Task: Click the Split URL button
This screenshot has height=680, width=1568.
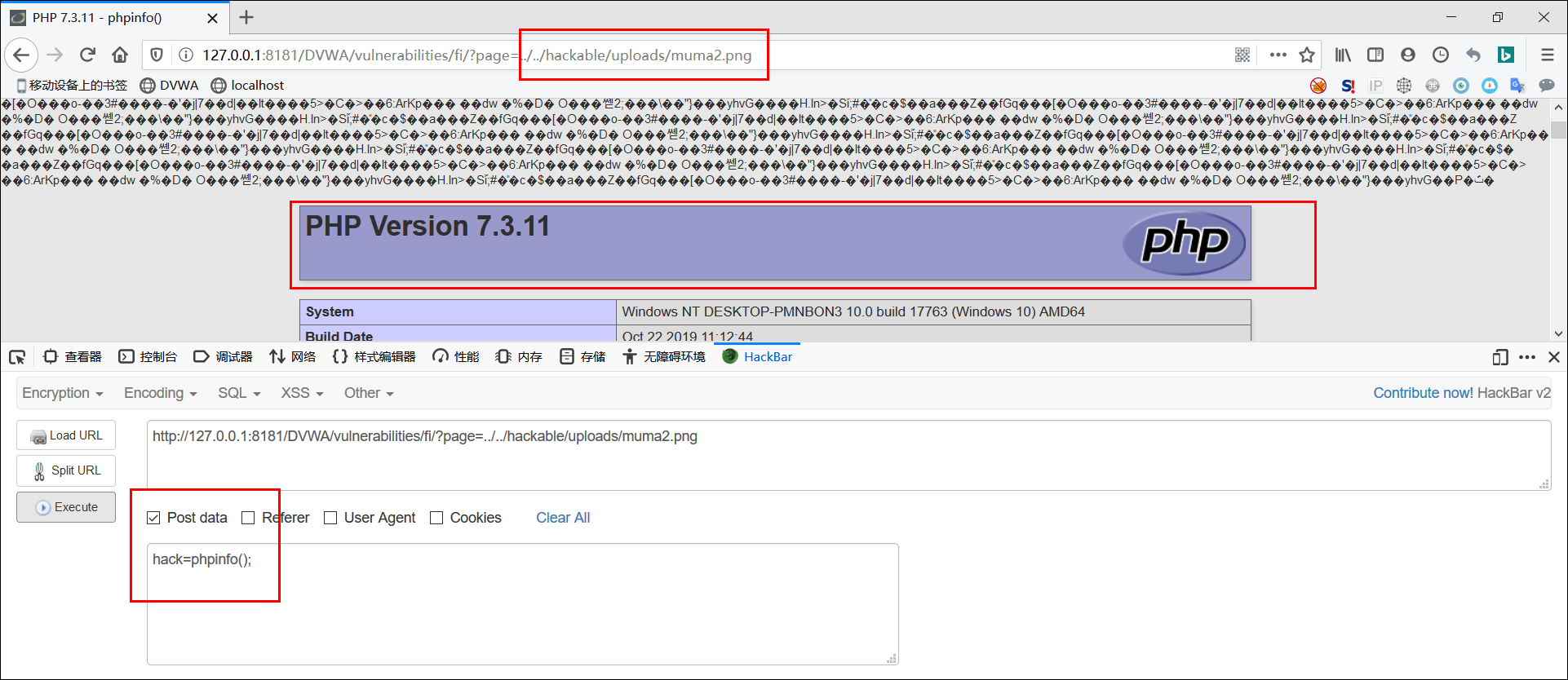Action: point(66,470)
